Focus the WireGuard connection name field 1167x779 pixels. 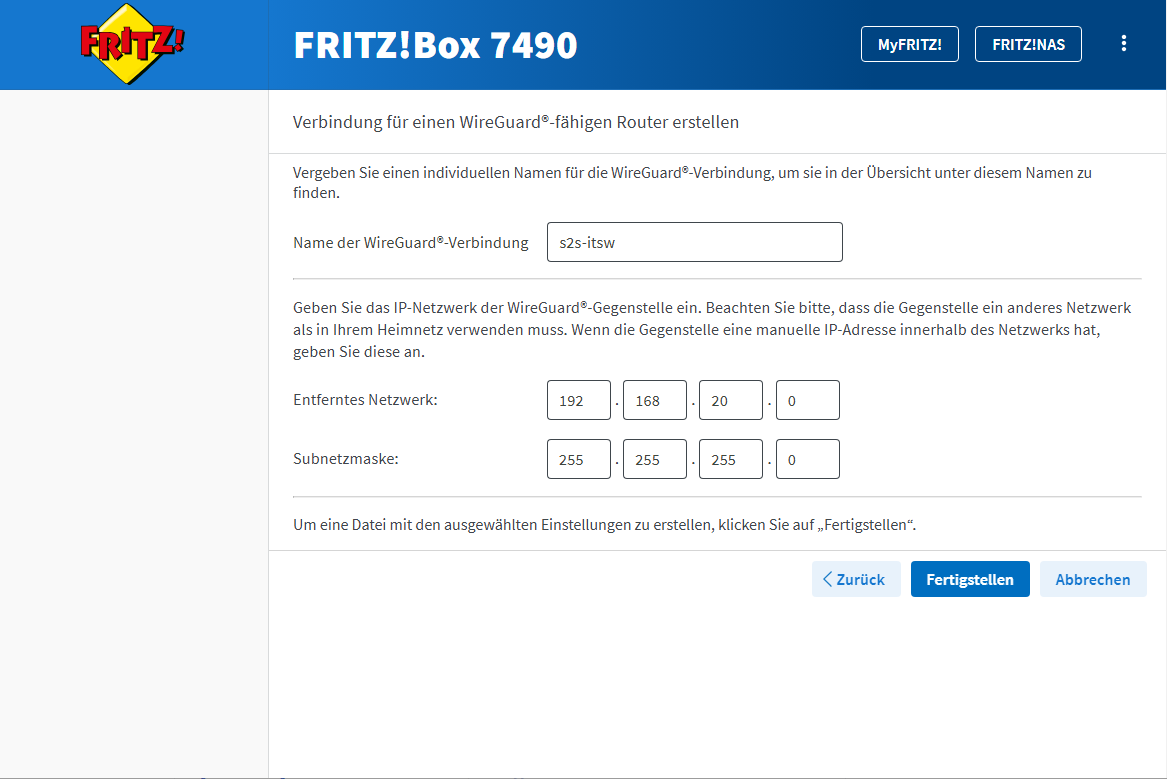coord(694,242)
